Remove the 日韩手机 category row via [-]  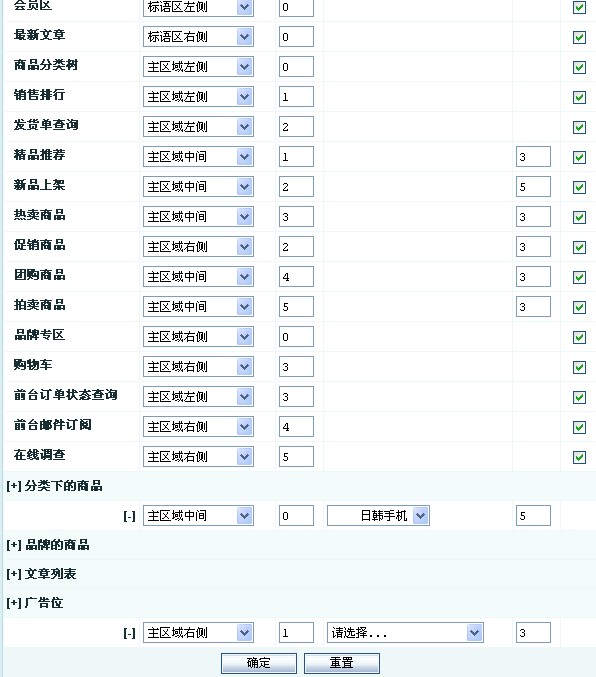129,516
